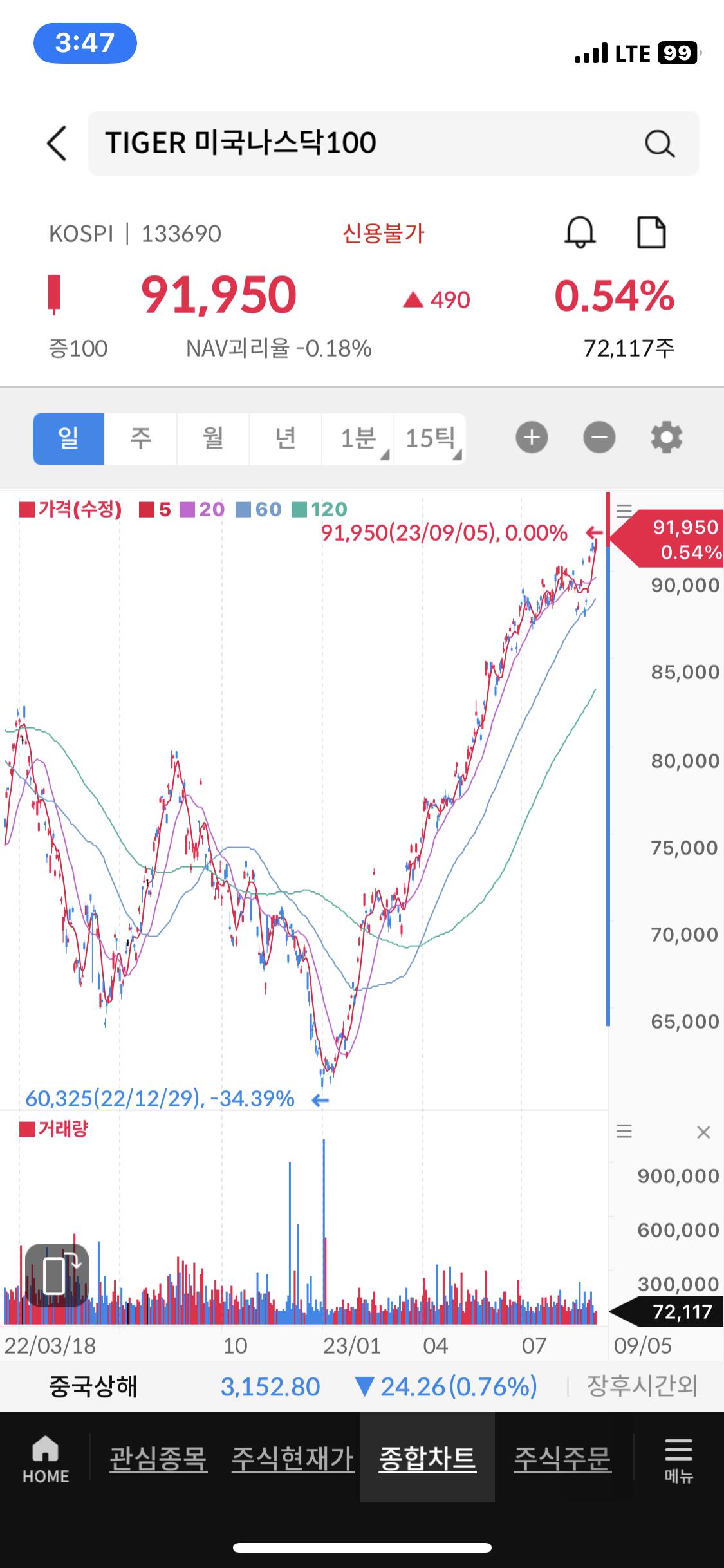Open price alert bell icon
The height and width of the screenshot is (1568, 724).
(579, 232)
